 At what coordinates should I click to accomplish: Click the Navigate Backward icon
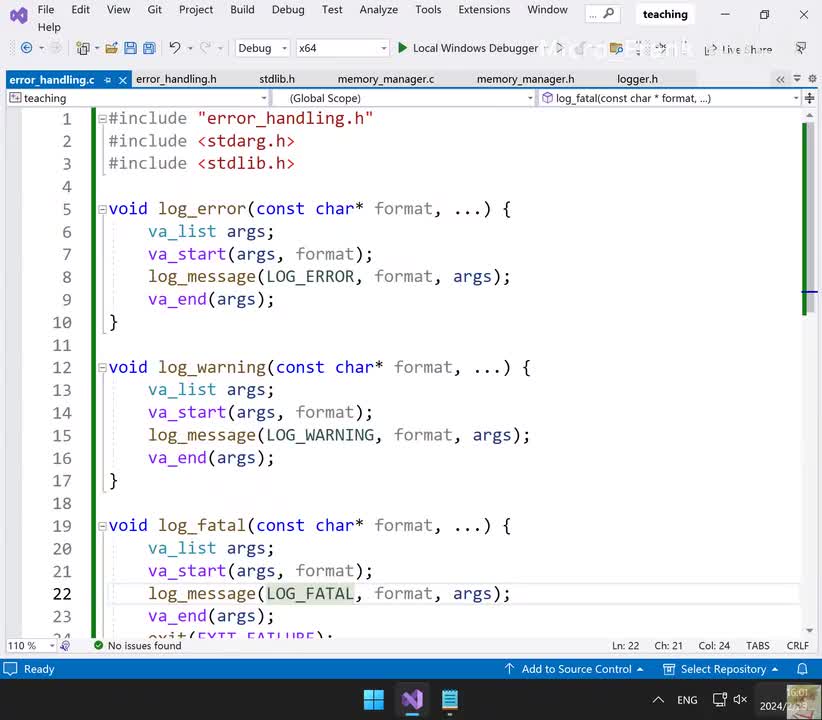[x=26, y=48]
